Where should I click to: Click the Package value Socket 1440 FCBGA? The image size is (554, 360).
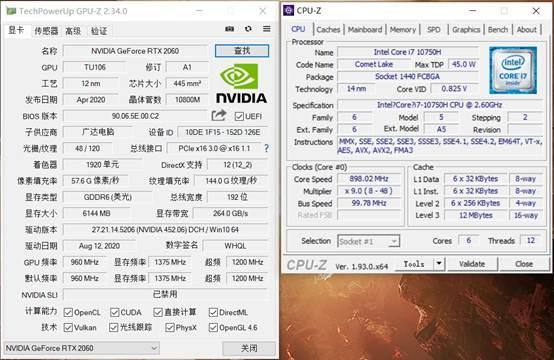(x=408, y=76)
